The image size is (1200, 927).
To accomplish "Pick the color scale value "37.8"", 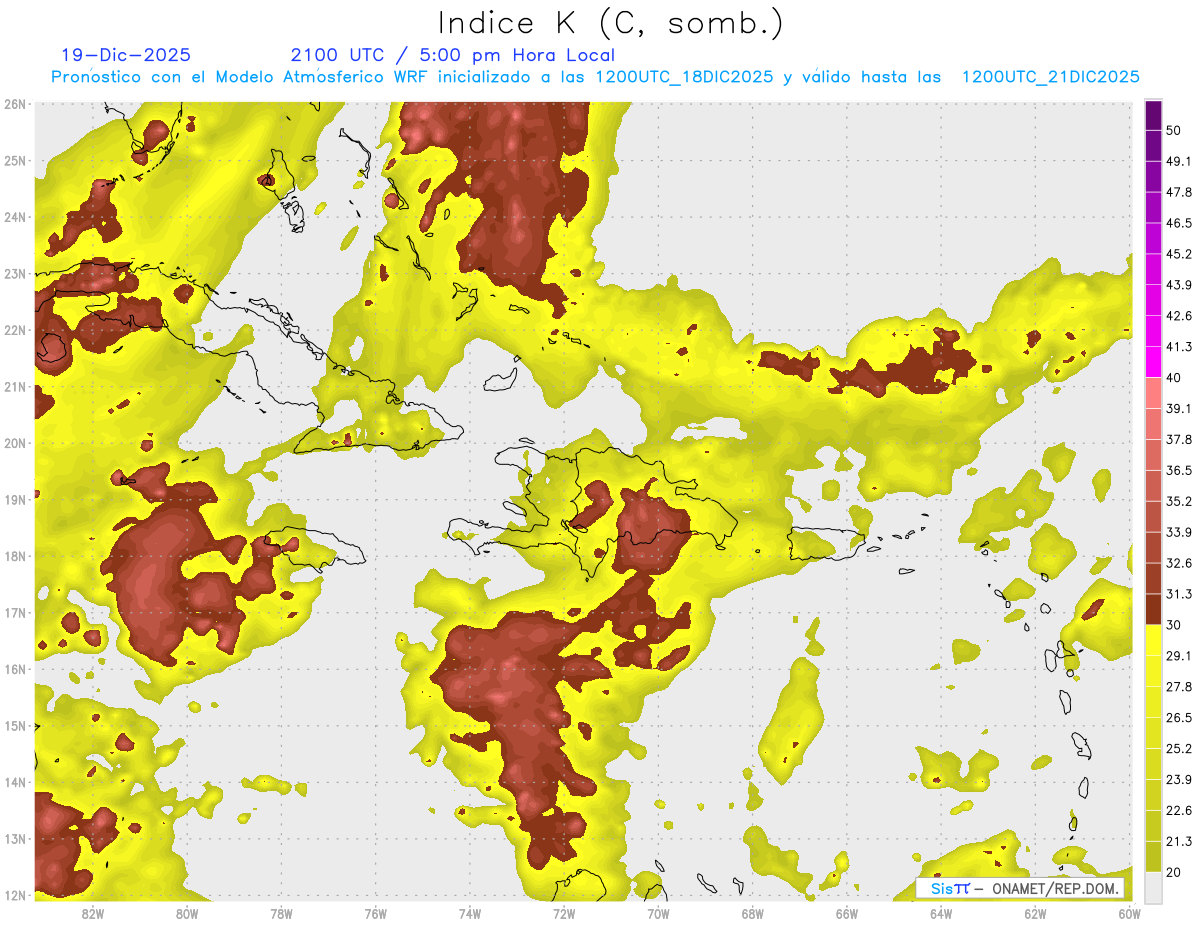I will pyautogui.click(x=1179, y=440).
